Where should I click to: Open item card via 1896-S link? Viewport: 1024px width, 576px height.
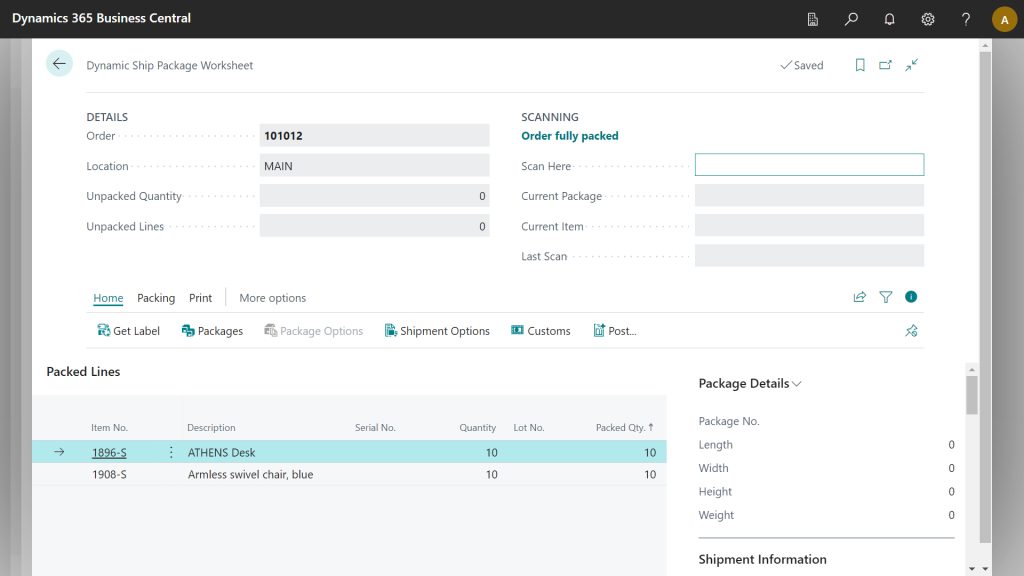click(109, 452)
